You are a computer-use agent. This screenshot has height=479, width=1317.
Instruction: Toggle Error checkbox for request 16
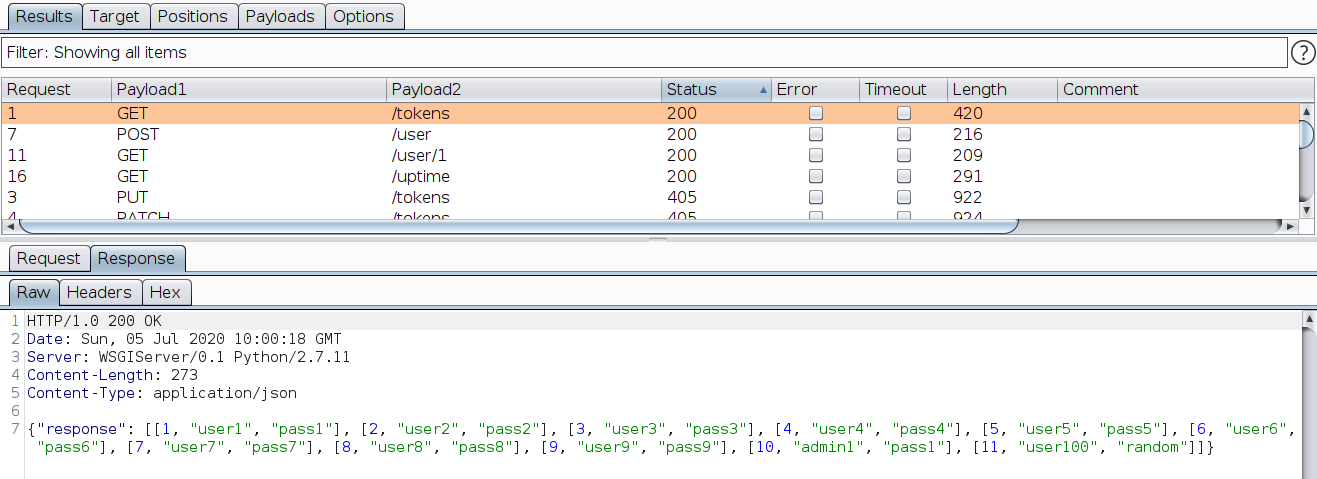[816, 176]
